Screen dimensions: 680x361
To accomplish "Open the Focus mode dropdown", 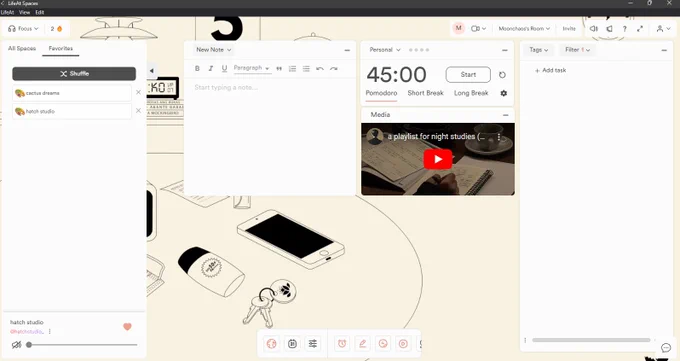I will coord(23,29).
